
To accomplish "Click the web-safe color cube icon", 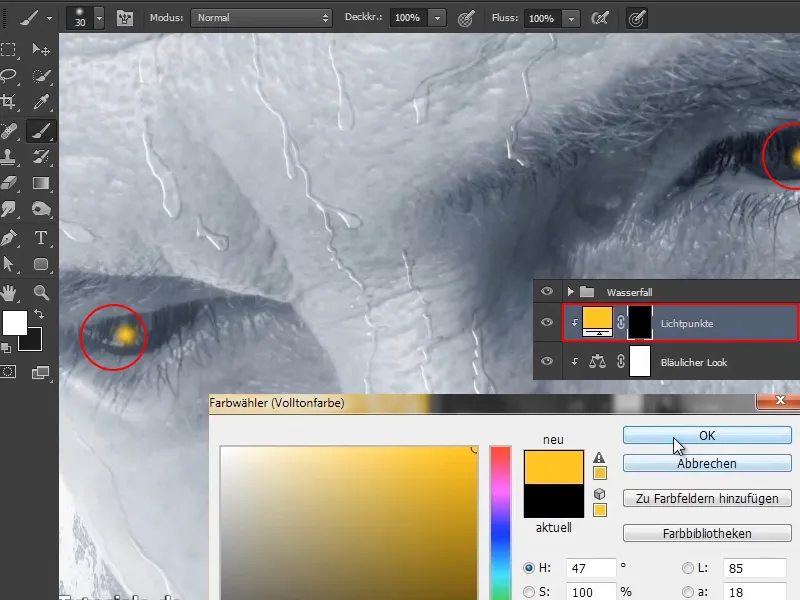I will pos(599,493).
